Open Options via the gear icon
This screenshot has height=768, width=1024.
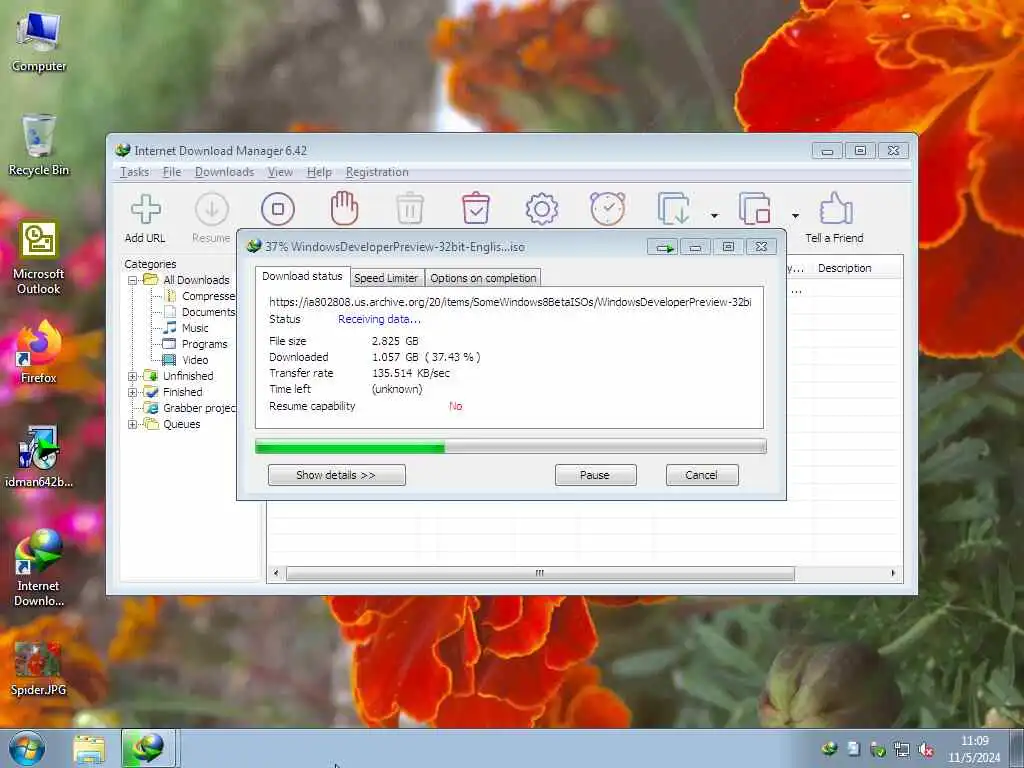click(x=541, y=209)
